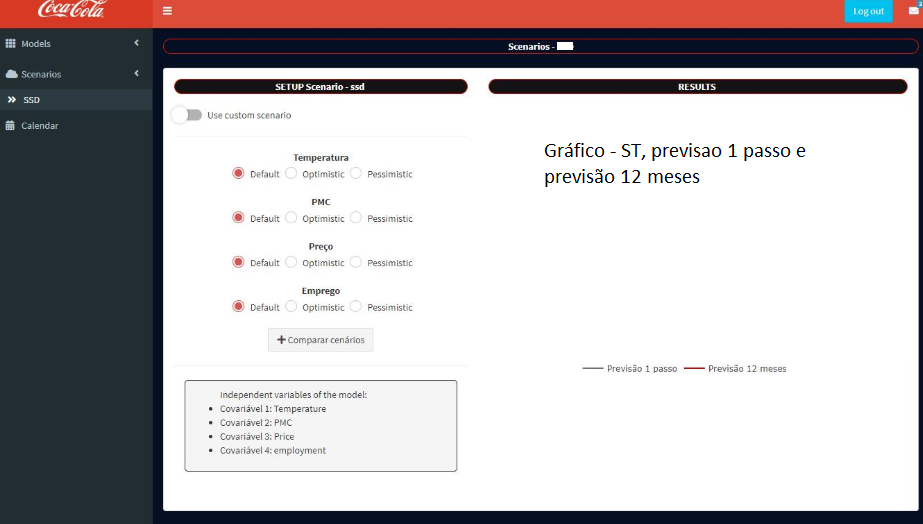The width and height of the screenshot is (923, 524).
Task: Click the Models grid icon
Action: tap(11, 43)
